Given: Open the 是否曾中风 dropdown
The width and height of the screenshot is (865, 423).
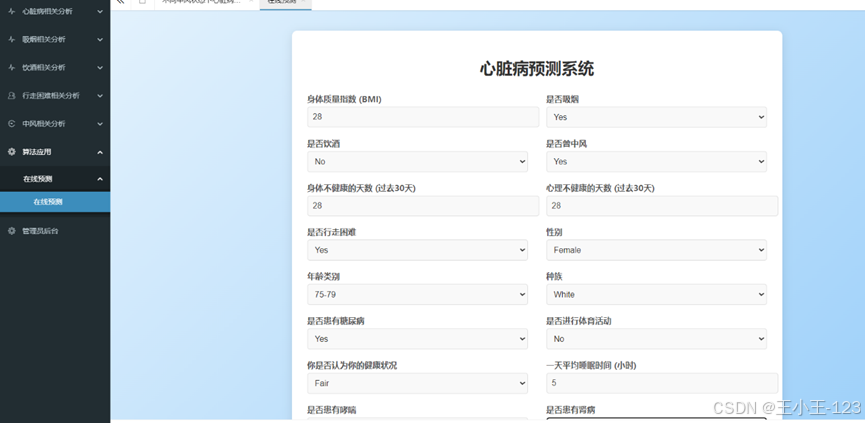Looking at the screenshot, I should pos(656,162).
